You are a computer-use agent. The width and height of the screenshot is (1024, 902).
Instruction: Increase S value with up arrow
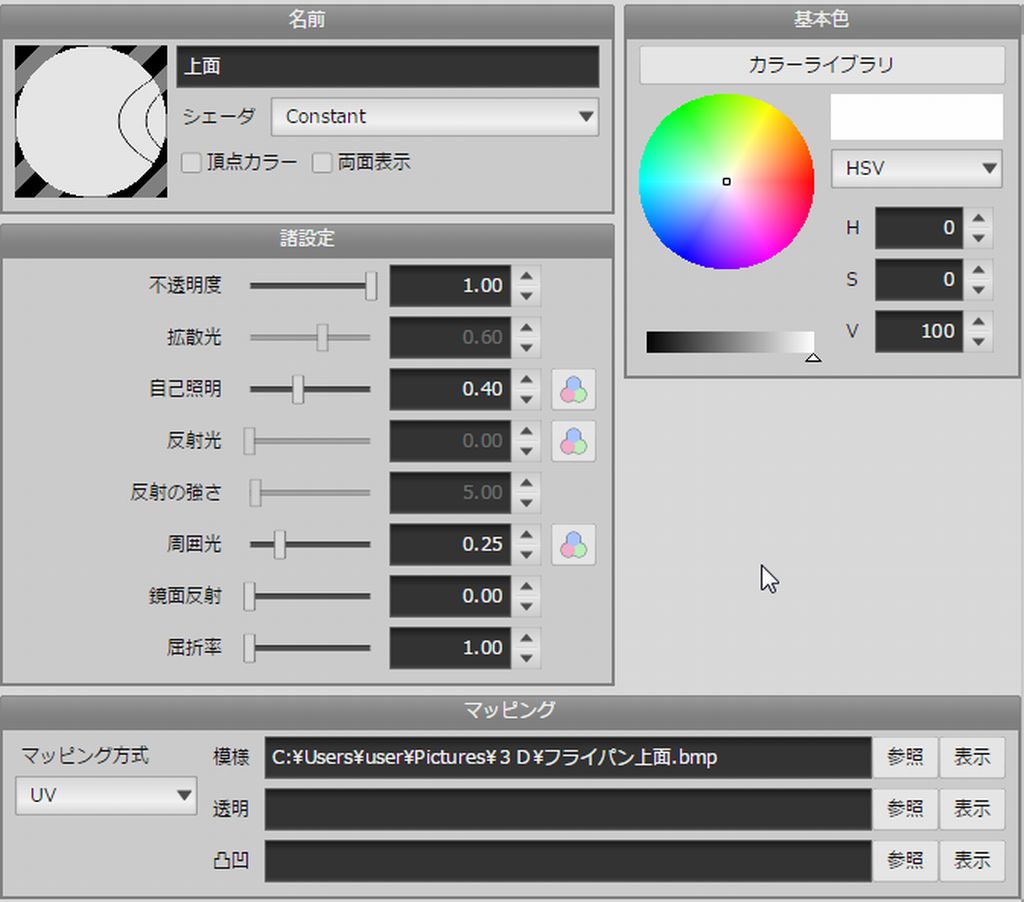pyautogui.click(x=978, y=270)
